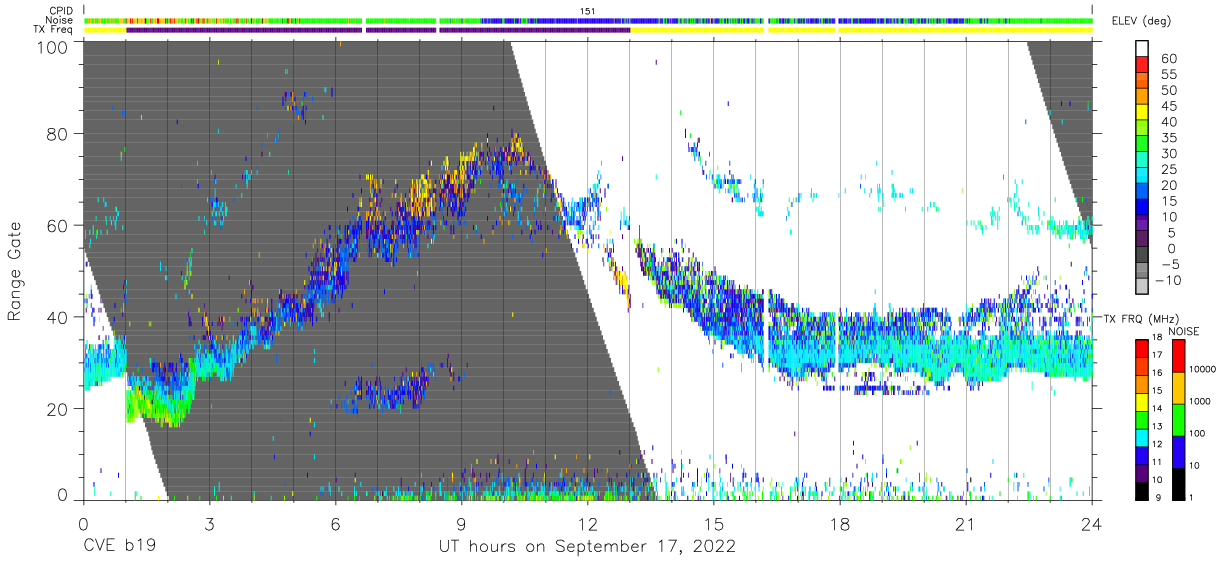The image size is (1228, 567).
Task: Click NOISE legend value 1000
Action: click(1199, 401)
